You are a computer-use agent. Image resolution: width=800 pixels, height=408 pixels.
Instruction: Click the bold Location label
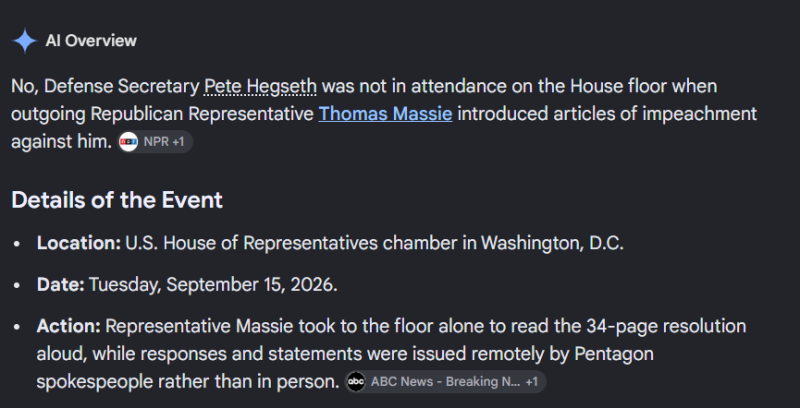79,243
